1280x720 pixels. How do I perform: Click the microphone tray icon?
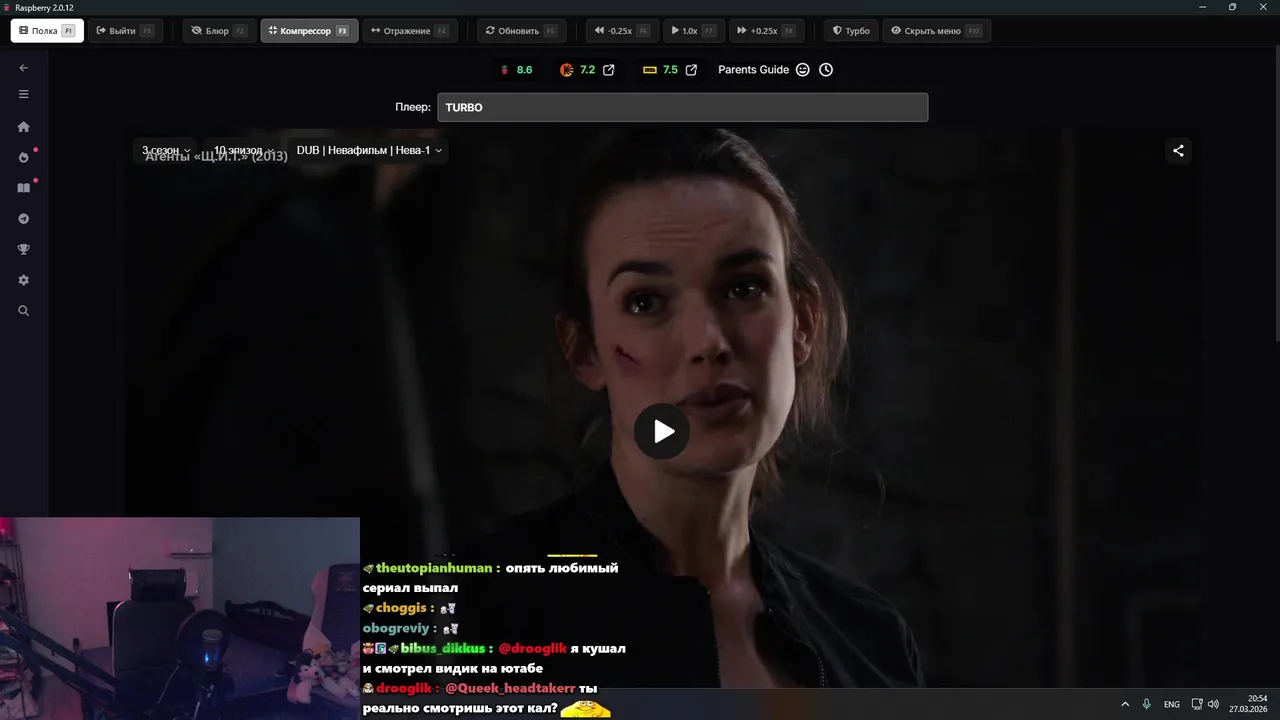point(1146,704)
